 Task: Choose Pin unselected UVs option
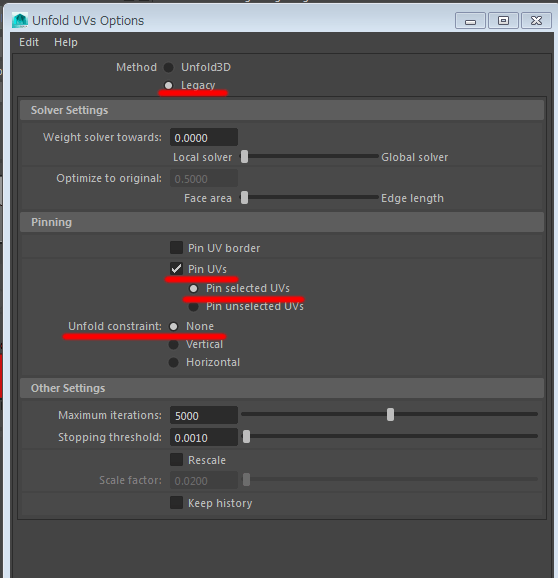point(193,307)
